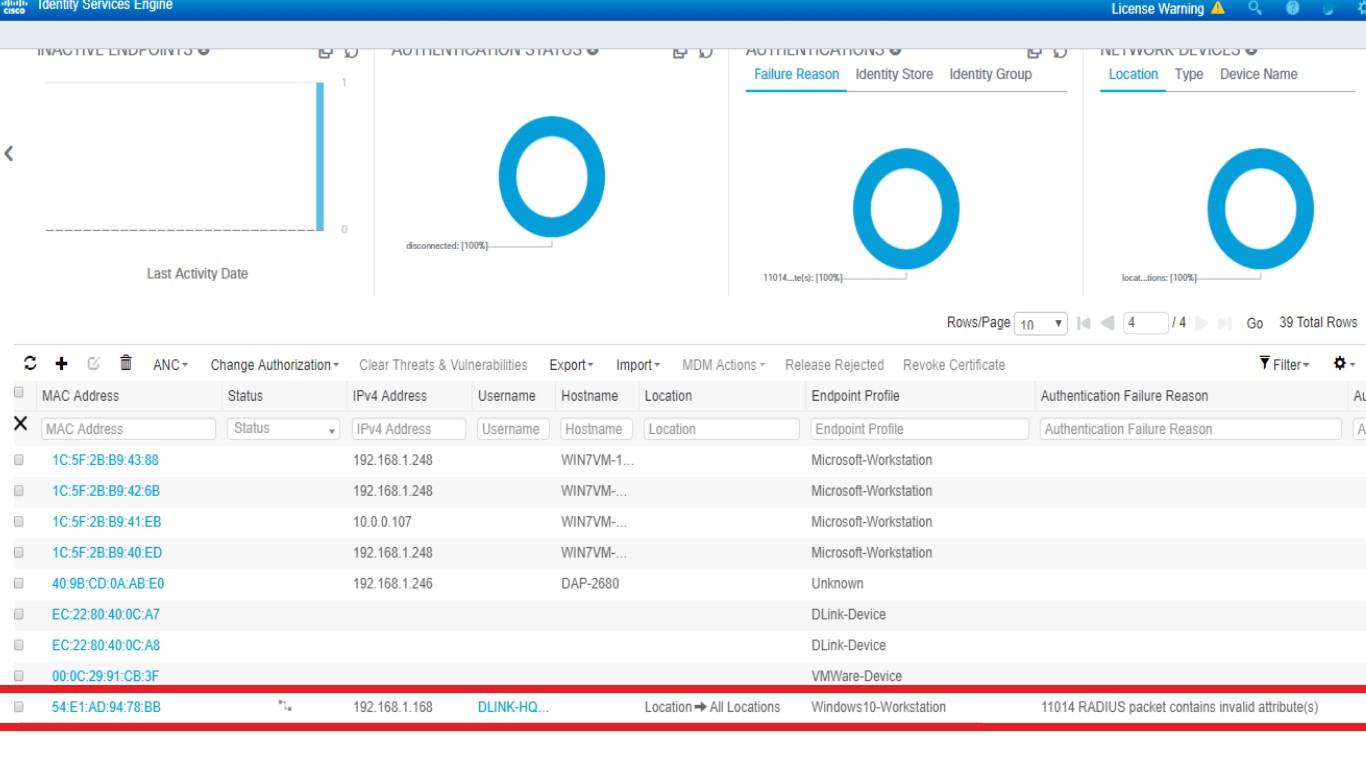
Task: Go to next page of results
Action: click(x=1201, y=323)
